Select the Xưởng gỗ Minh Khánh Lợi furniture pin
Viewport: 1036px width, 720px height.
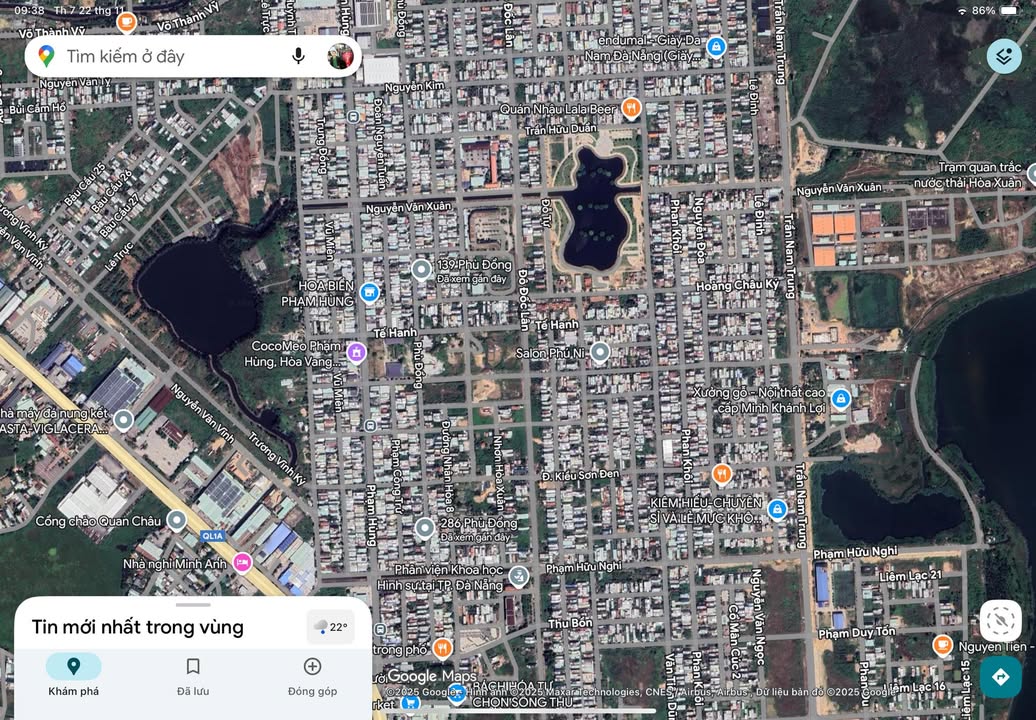(843, 398)
